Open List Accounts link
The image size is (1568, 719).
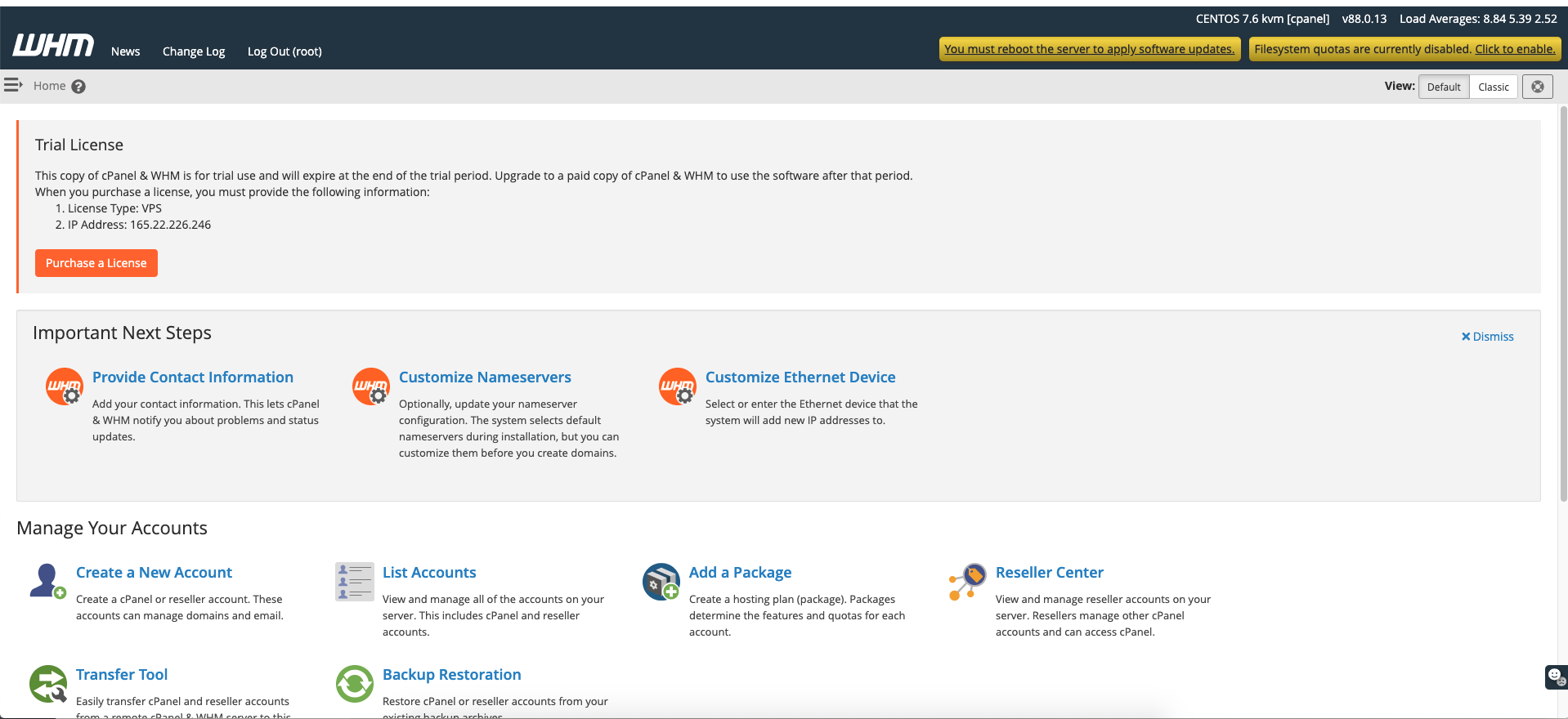coord(429,573)
